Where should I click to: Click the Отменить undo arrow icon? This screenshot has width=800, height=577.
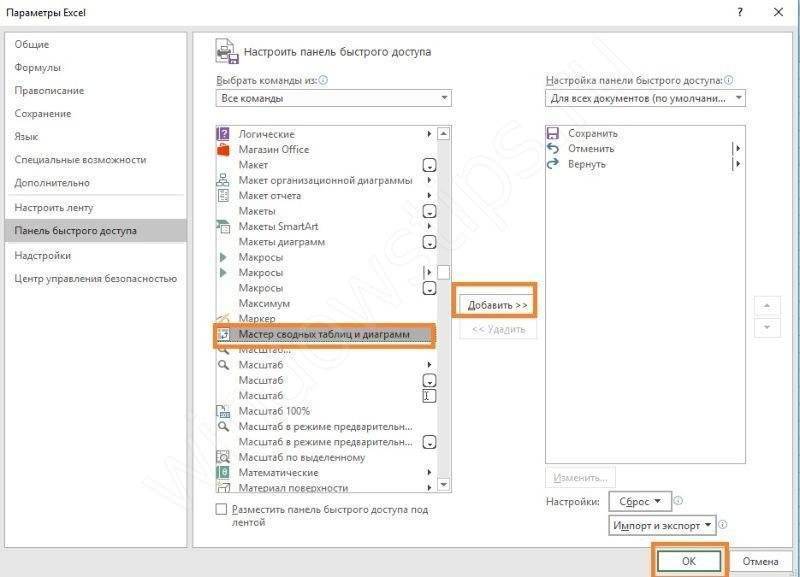[553, 148]
